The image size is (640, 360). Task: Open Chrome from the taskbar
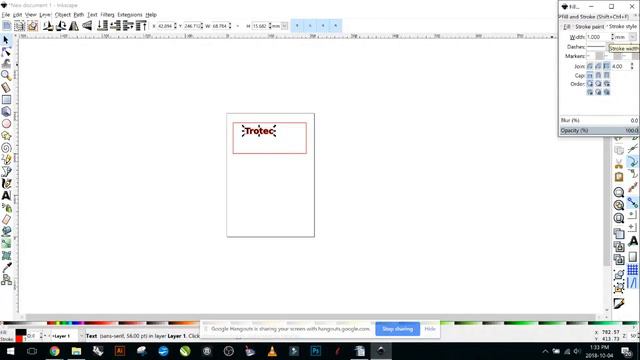(54, 351)
